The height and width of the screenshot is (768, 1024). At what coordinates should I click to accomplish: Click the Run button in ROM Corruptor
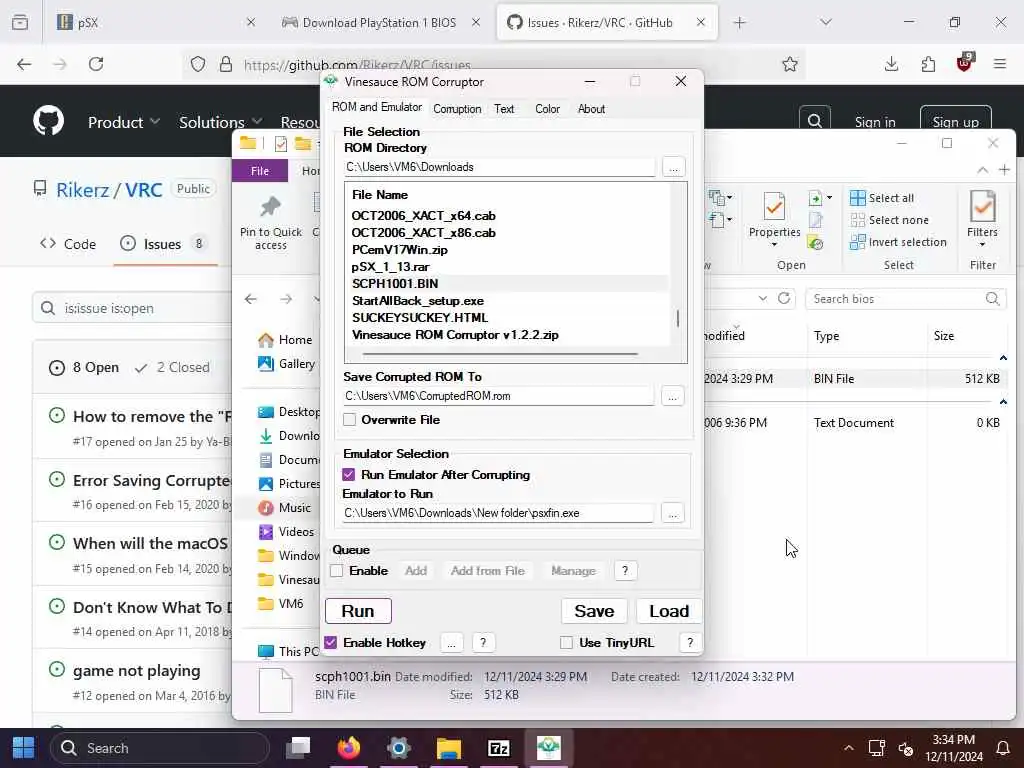tap(358, 611)
